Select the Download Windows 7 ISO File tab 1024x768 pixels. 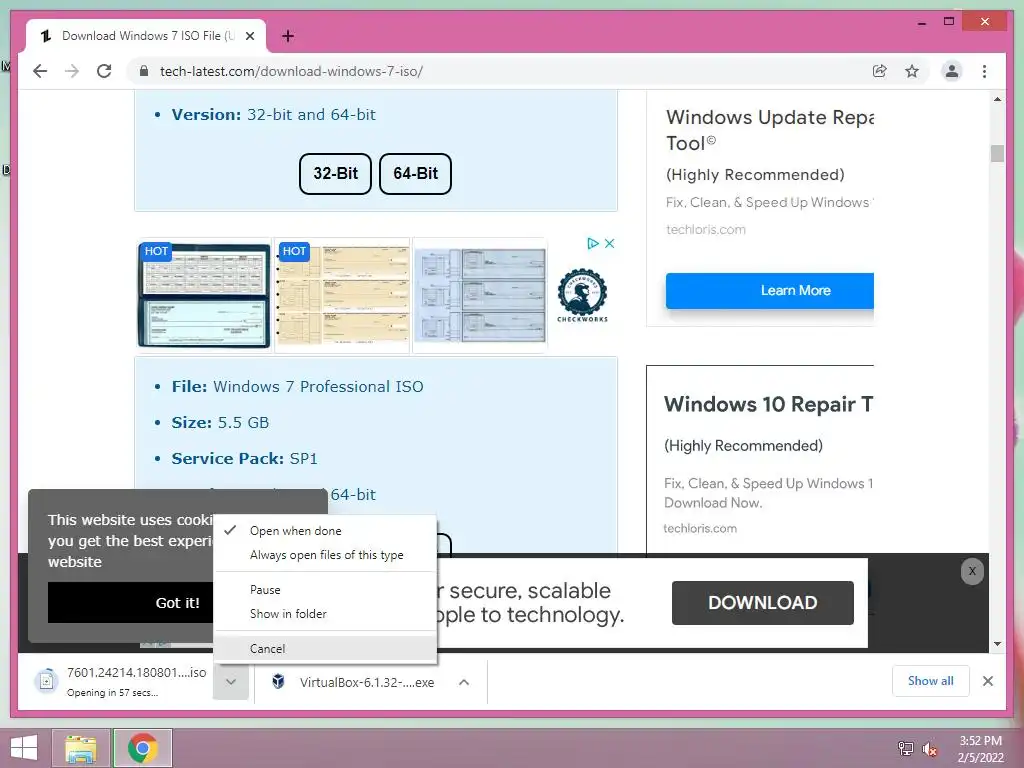click(x=146, y=36)
